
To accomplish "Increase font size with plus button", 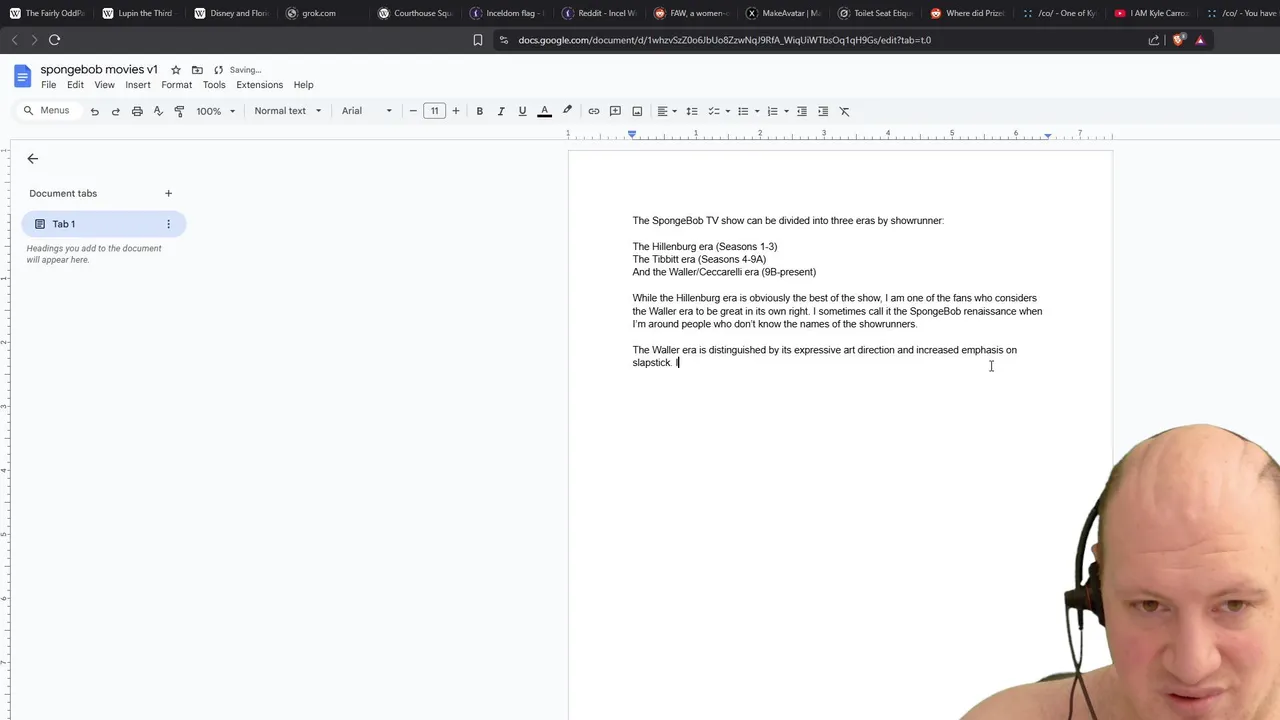I will 456,111.
